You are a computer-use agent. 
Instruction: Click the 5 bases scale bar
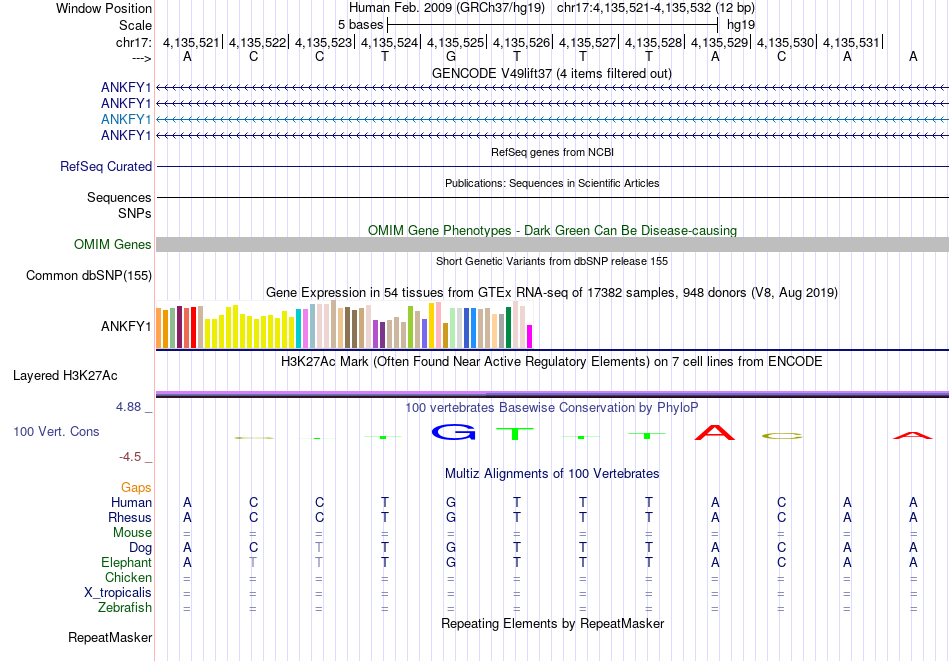(x=552, y=25)
